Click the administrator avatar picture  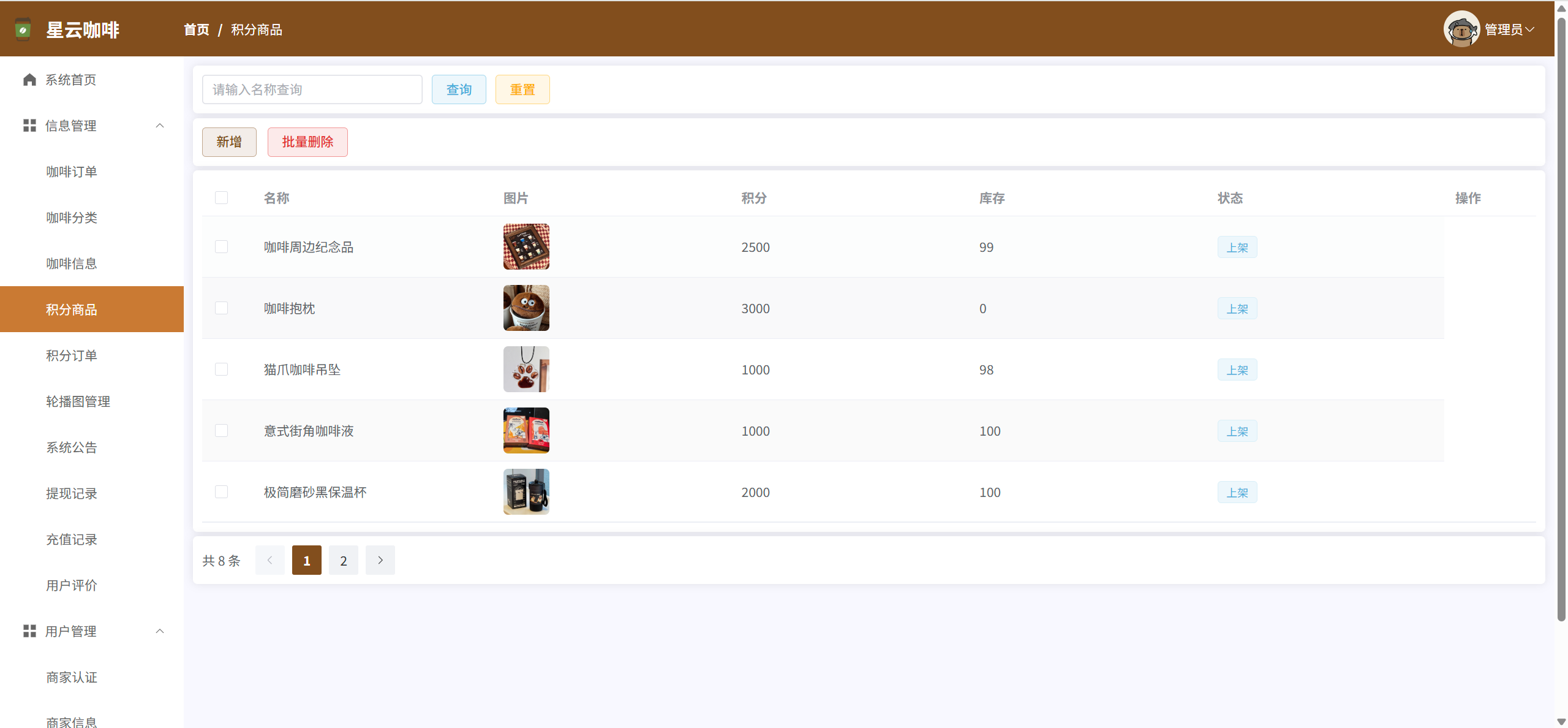(x=1461, y=29)
